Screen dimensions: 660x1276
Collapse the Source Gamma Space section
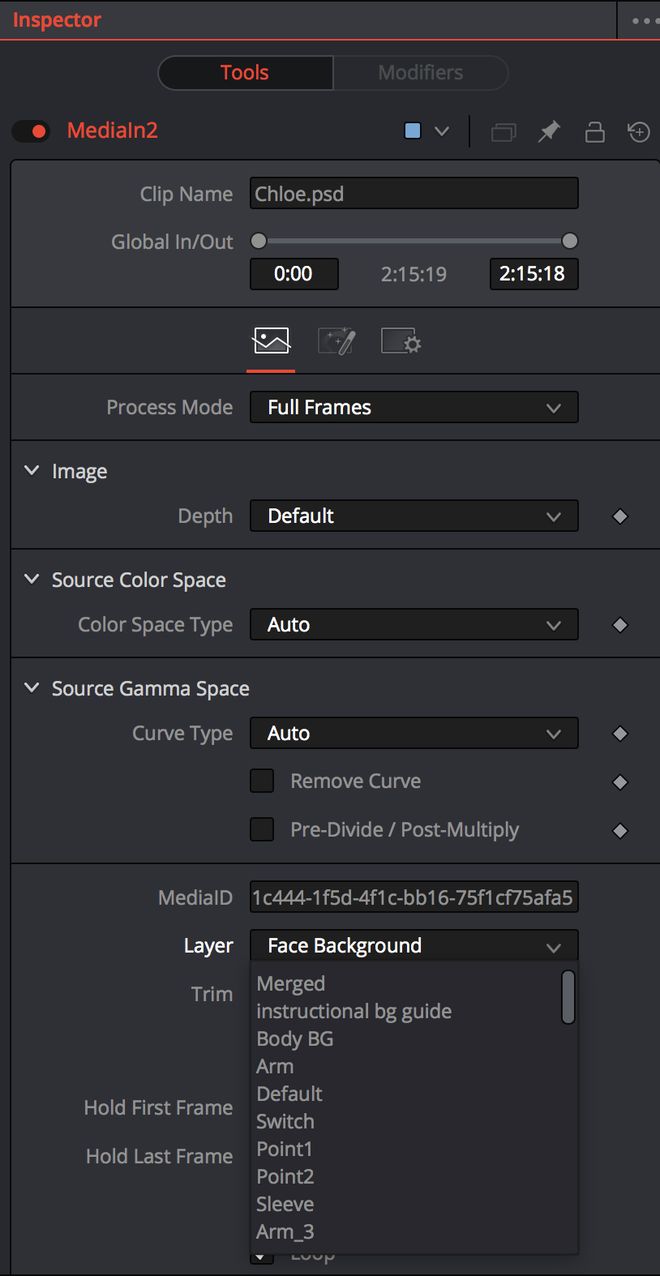tap(31, 688)
